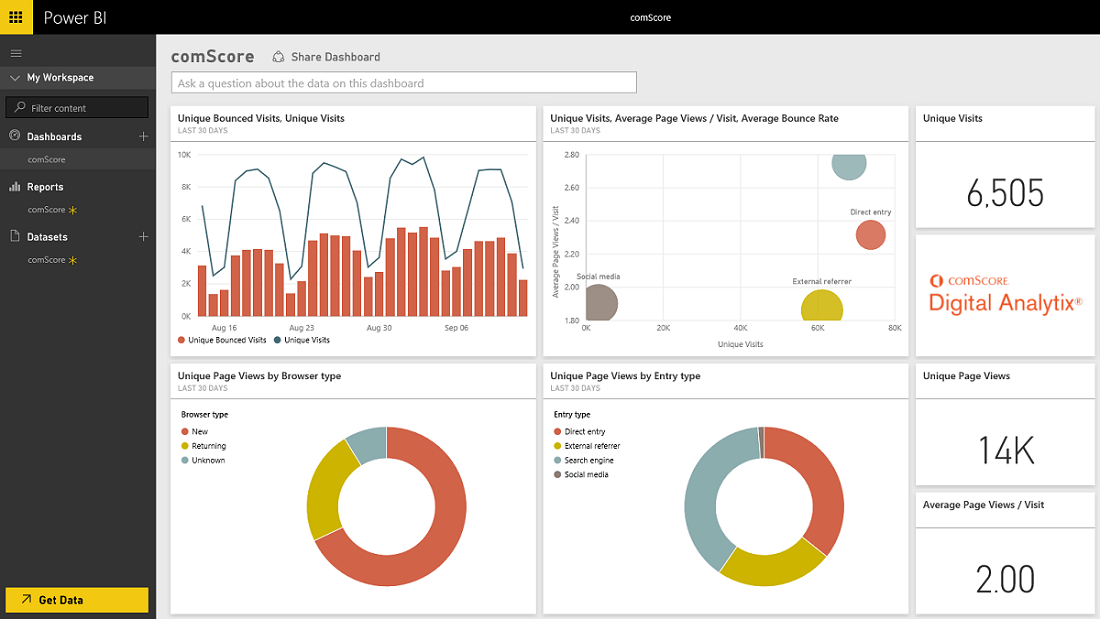Select Unique Visits legend swatch in line chart
This screenshot has width=1100, height=619.
(x=278, y=340)
